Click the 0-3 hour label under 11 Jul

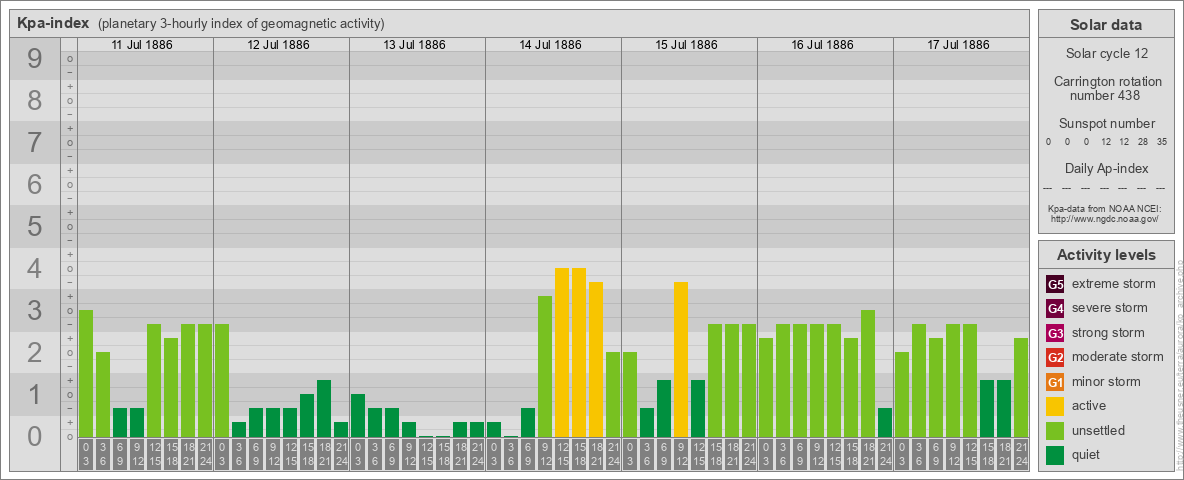86,455
